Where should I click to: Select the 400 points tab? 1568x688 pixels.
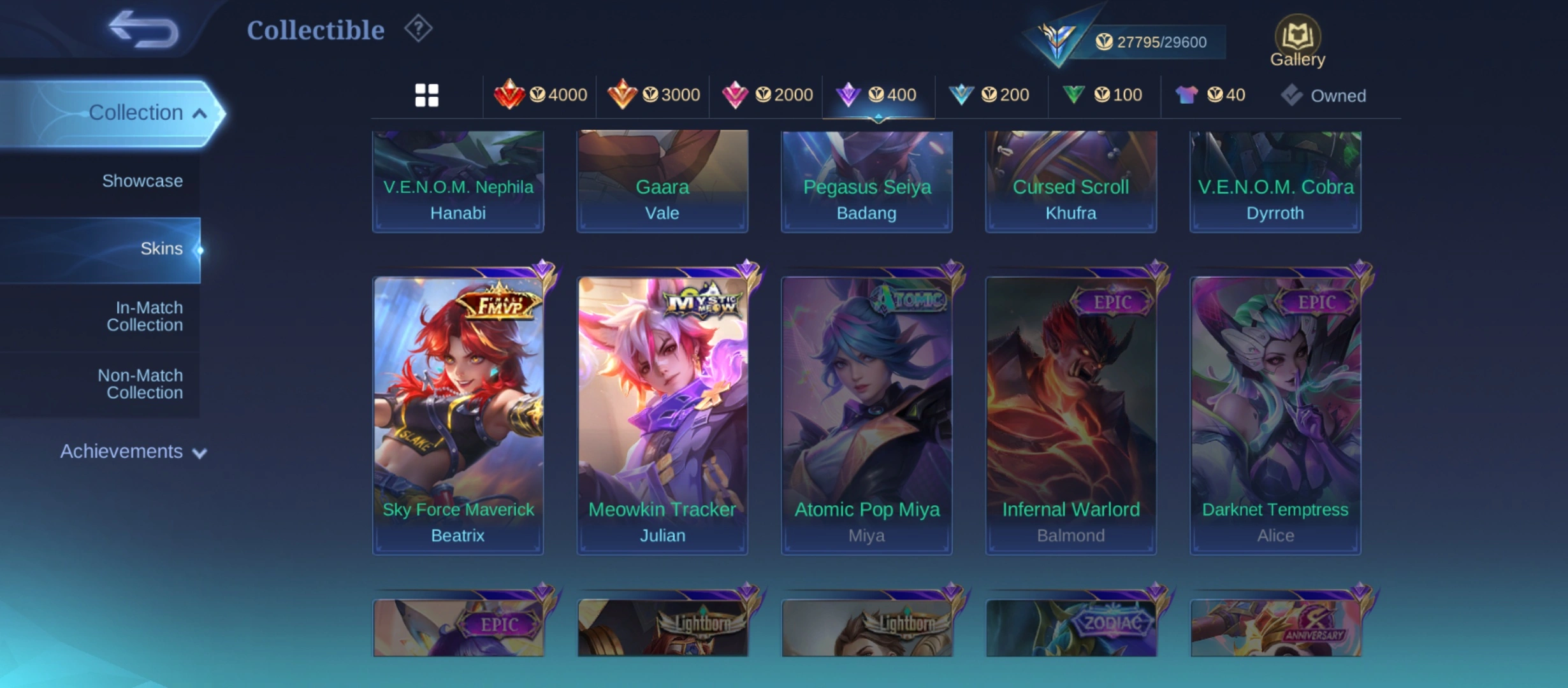tap(878, 95)
